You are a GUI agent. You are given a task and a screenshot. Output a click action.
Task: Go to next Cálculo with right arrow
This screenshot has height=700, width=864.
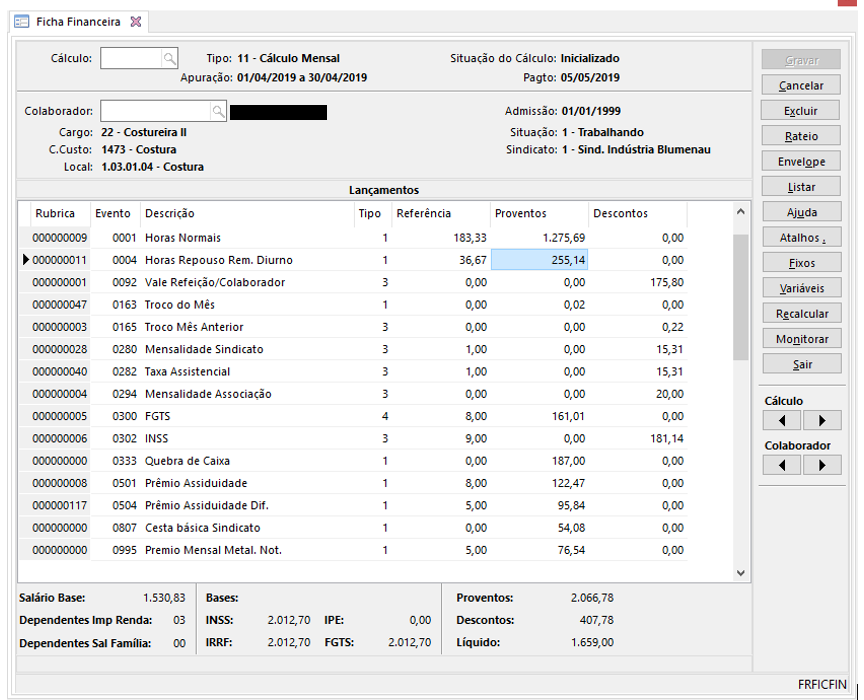click(x=822, y=420)
